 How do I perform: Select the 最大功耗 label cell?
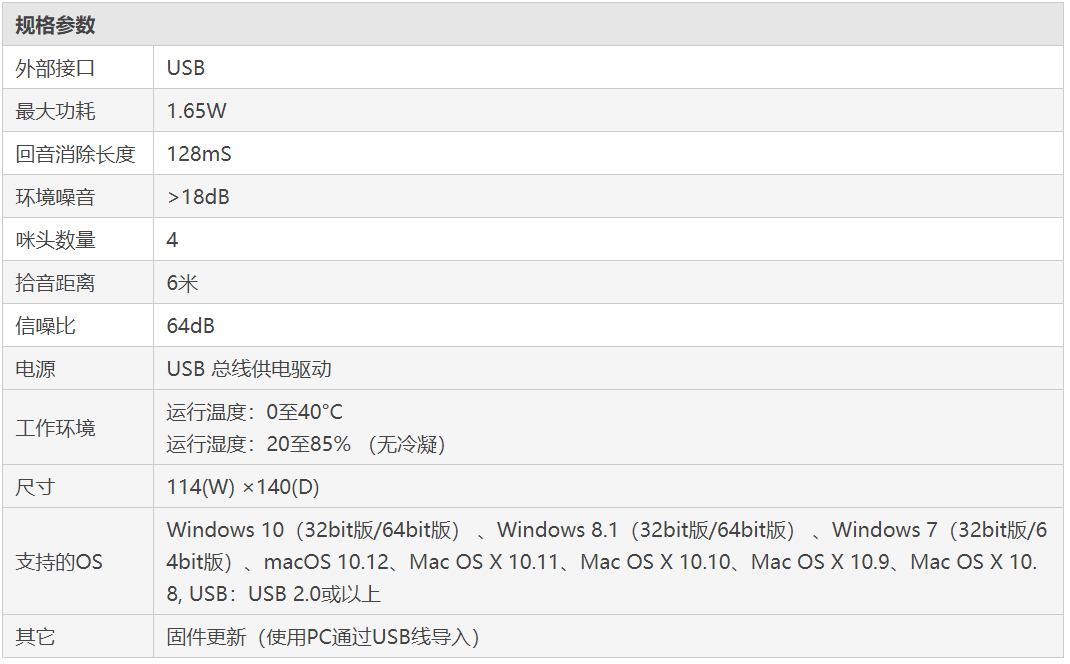point(78,111)
